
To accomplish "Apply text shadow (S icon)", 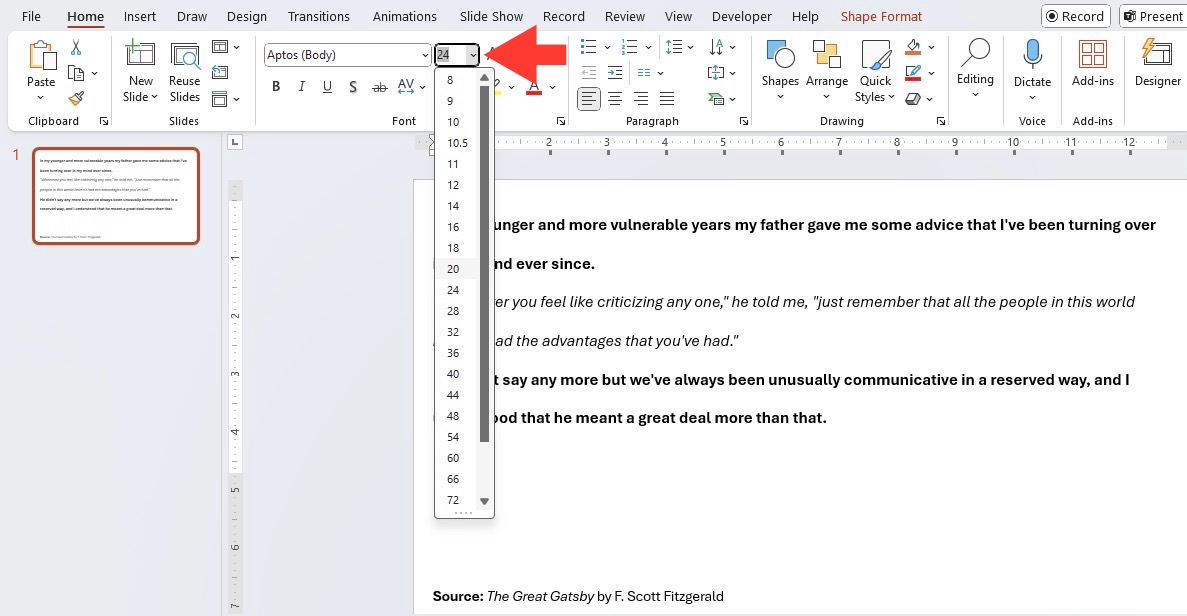I will pyautogui.click(x=353, y=87).
